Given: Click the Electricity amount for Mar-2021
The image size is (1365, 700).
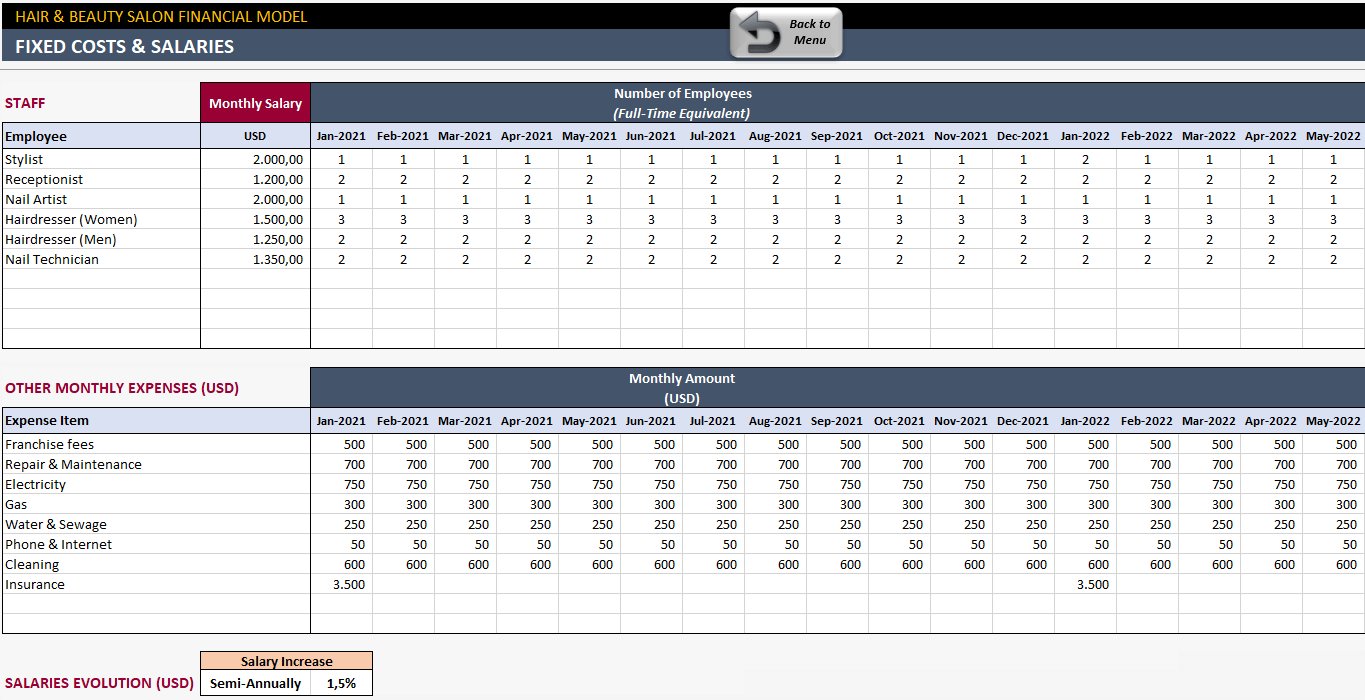Looking at the screenshot, I should click(x=466, y=484).
